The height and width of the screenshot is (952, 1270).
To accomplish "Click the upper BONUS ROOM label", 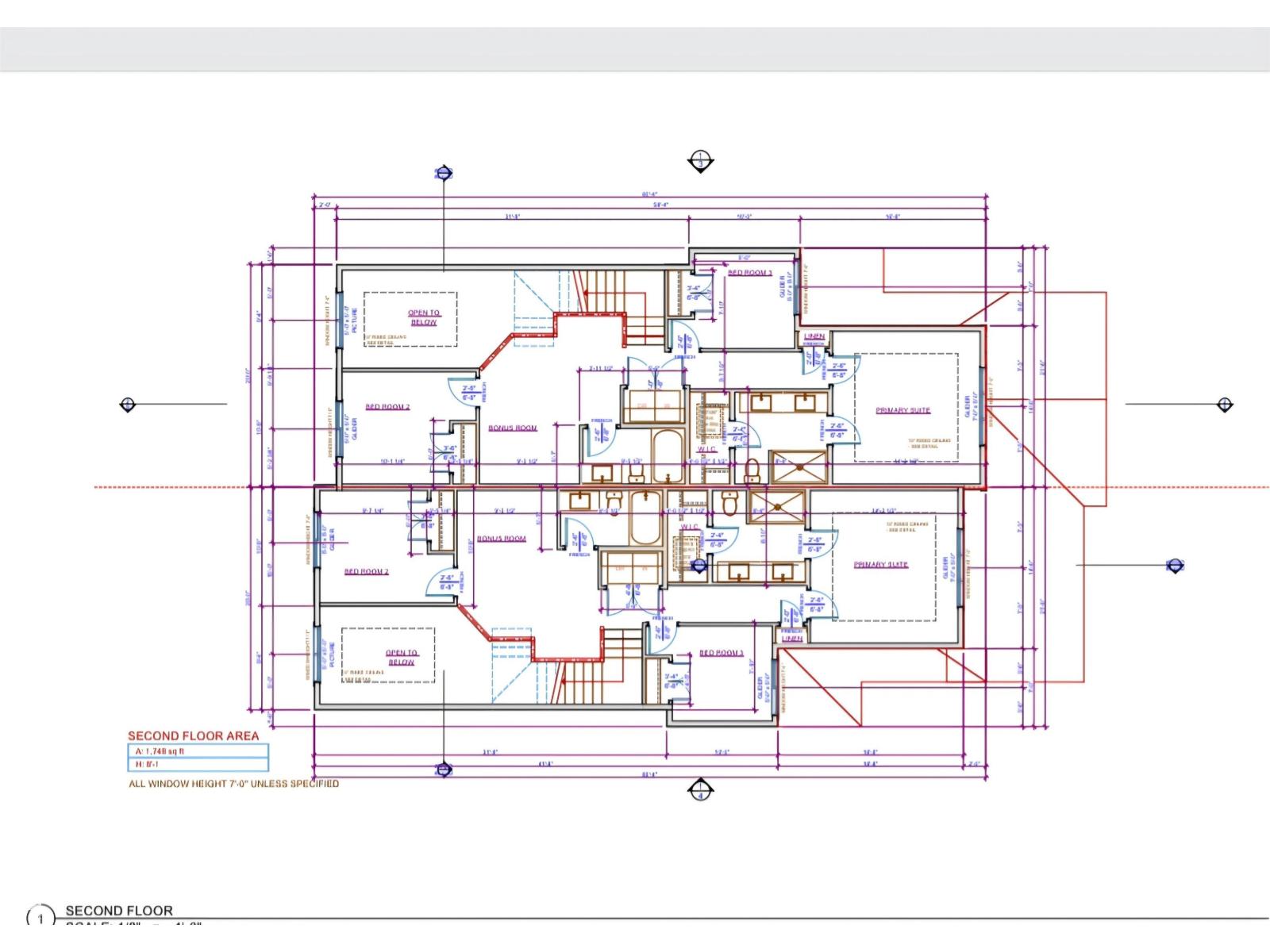I will 513,428.
